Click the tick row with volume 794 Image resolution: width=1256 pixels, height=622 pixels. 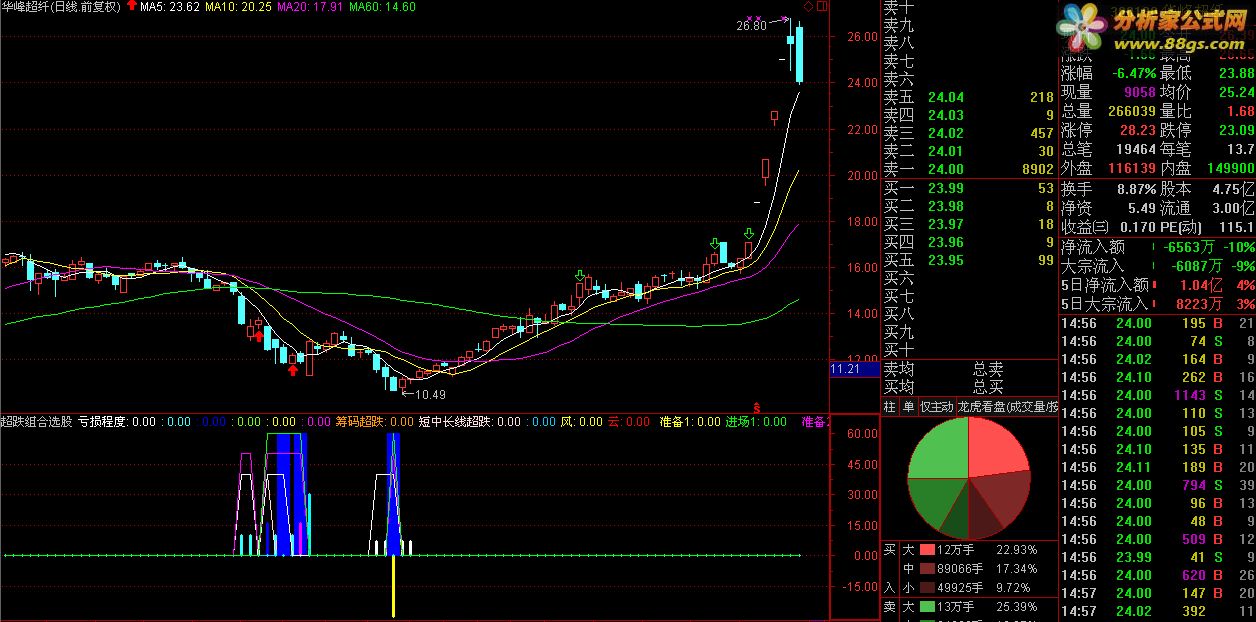(x=1157, y=485)
